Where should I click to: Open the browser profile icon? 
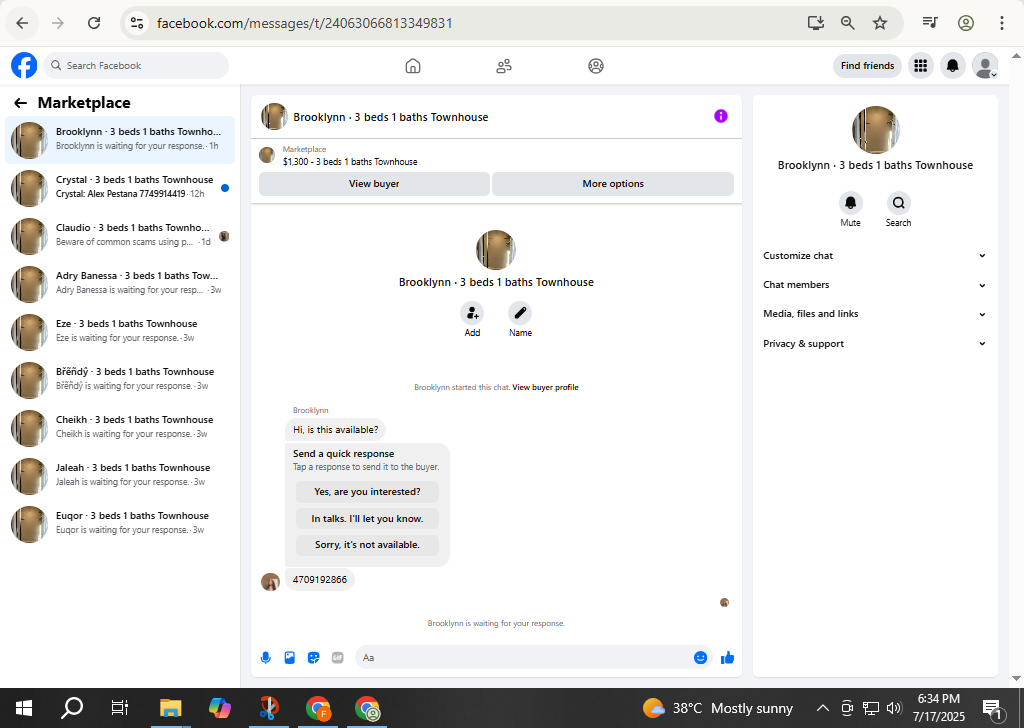[x=966, y=23]
